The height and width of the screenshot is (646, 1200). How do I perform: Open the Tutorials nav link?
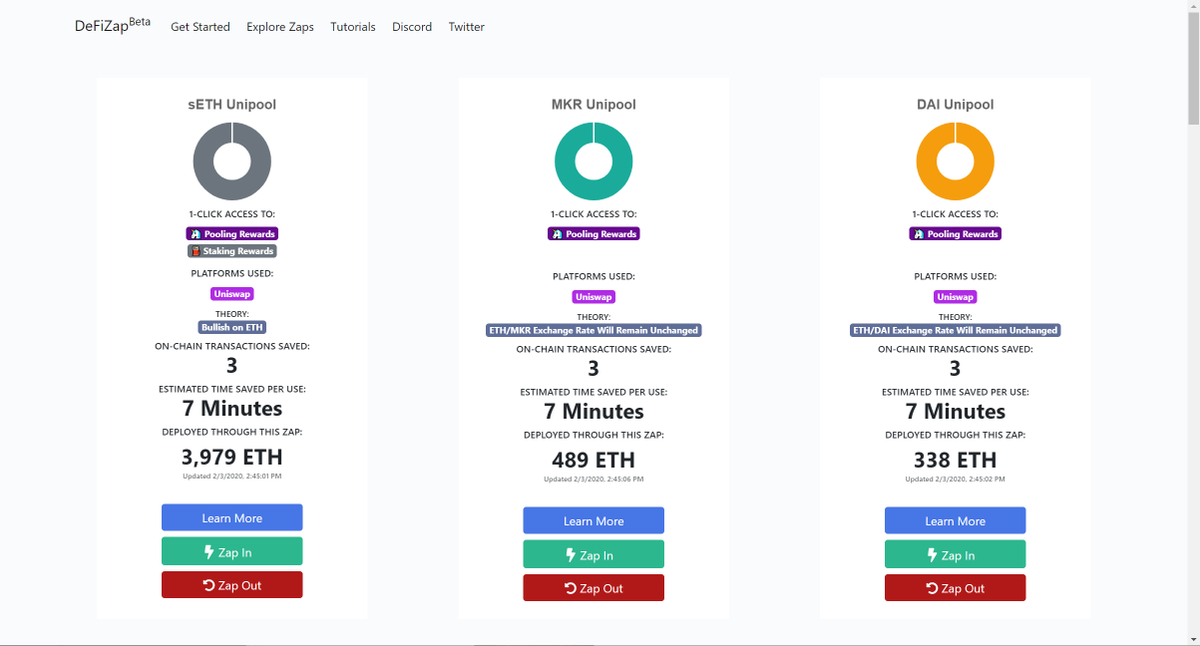pyautogui.click(x=353, y=27)
